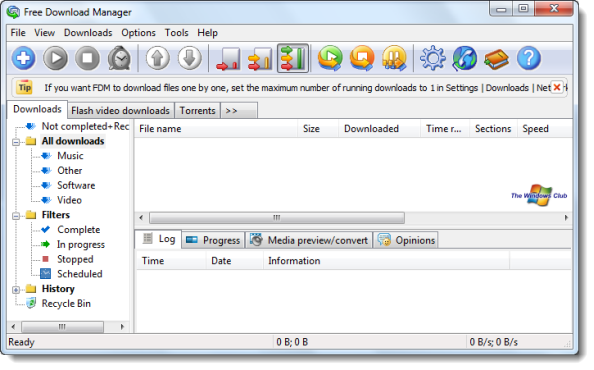Image resolution: width=594 pixels, height=370 pixels.
Task: Sort by the File name column header
Action: [216, 129]
